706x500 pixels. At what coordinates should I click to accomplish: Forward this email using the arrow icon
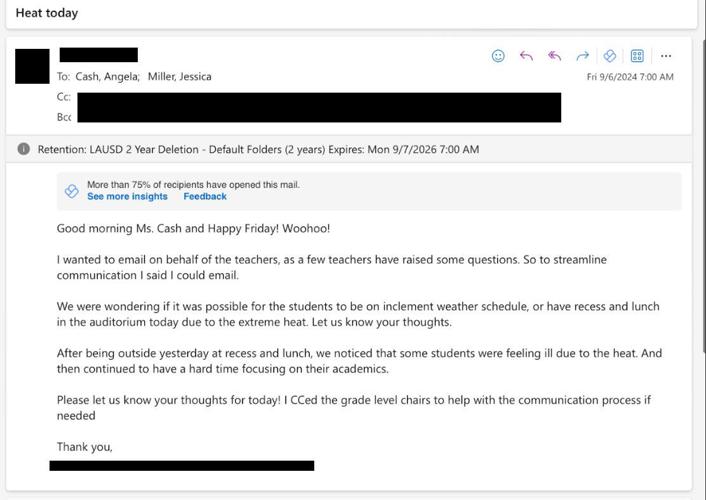coord(582,56)
